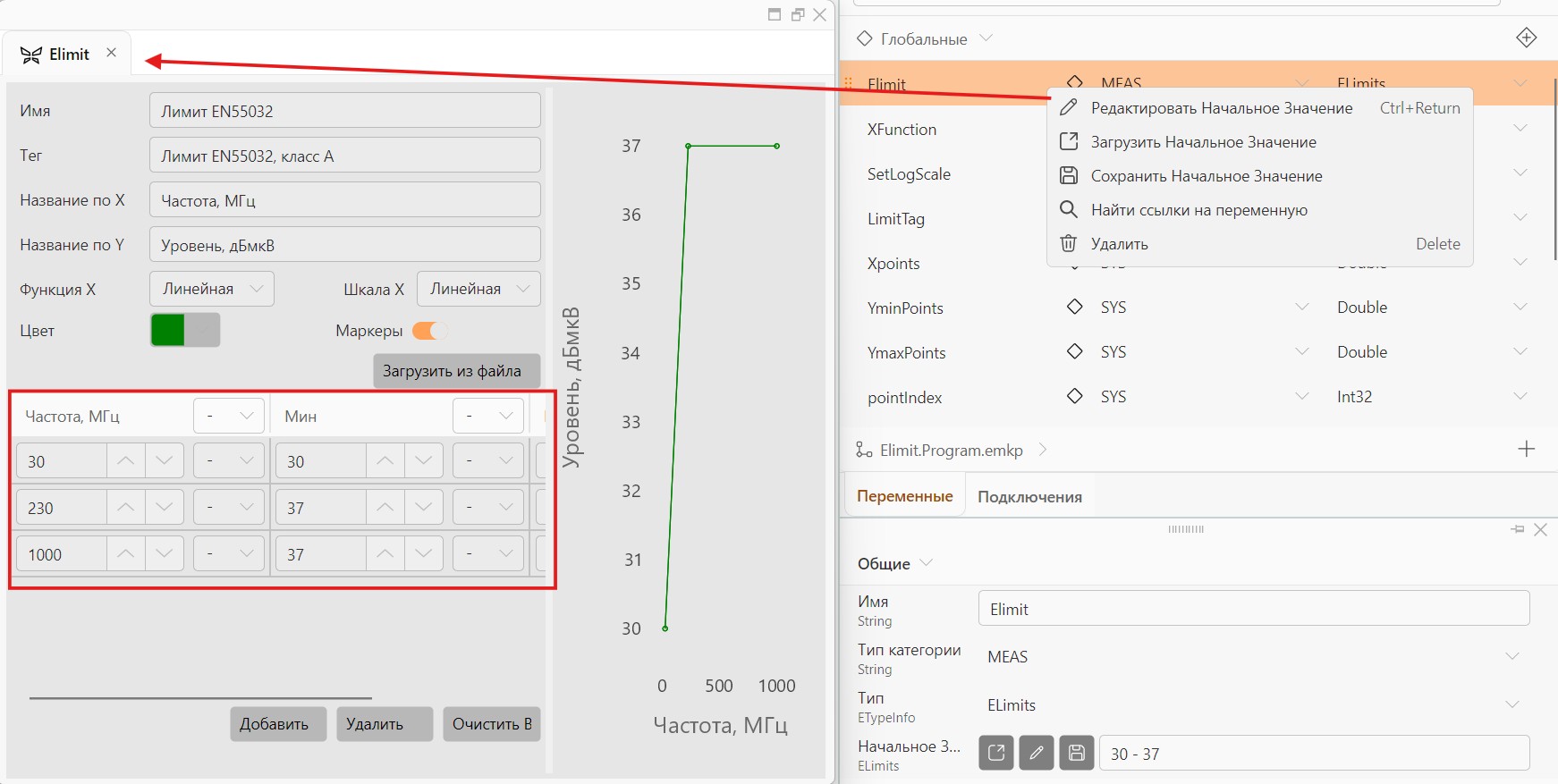This screenshot has height=784, width=1558.
Task: Toggle the Маркеры switch
Action: [428, 331]
